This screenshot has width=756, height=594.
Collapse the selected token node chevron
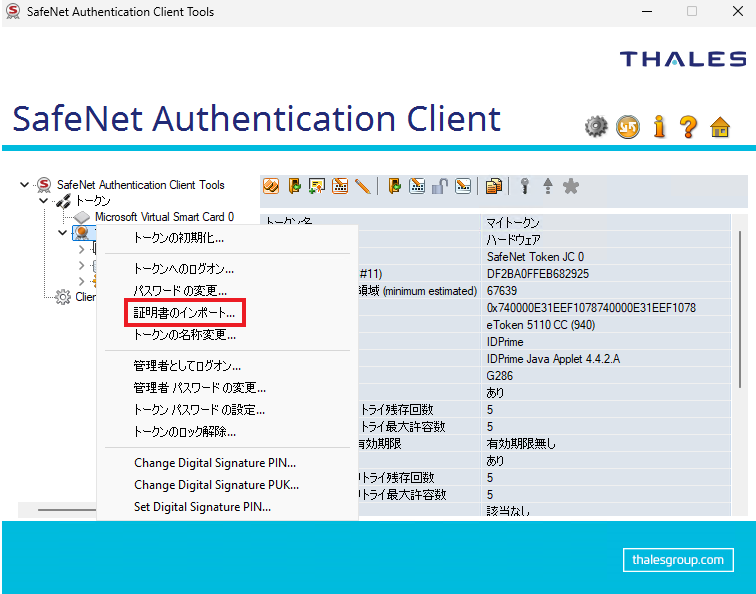coord(62,233)
